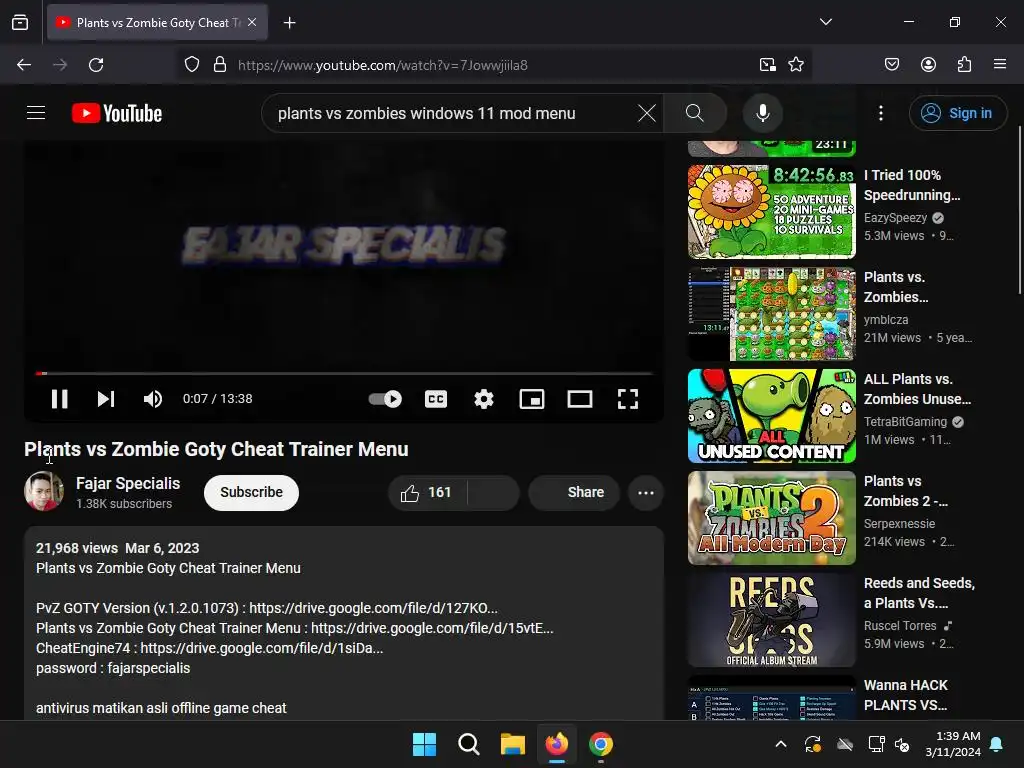The image size is (1024, 768).
Task: Switch to Chrome from taskbar
Action: tap(601, 744)
